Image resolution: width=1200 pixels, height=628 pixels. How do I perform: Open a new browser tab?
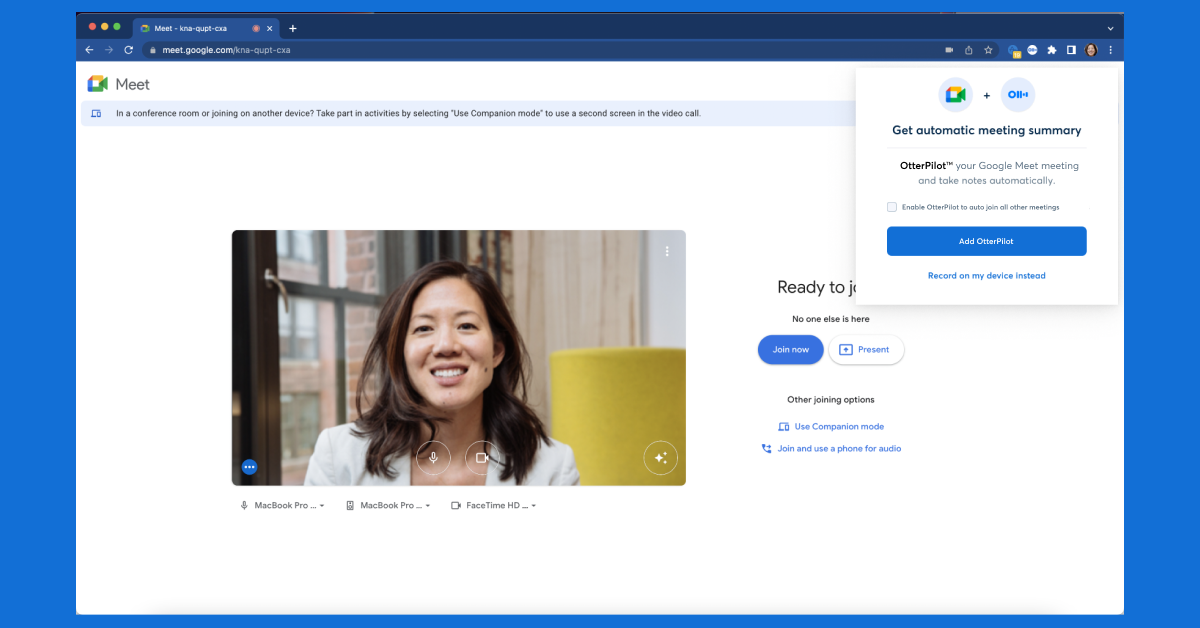tap(293, 28)
